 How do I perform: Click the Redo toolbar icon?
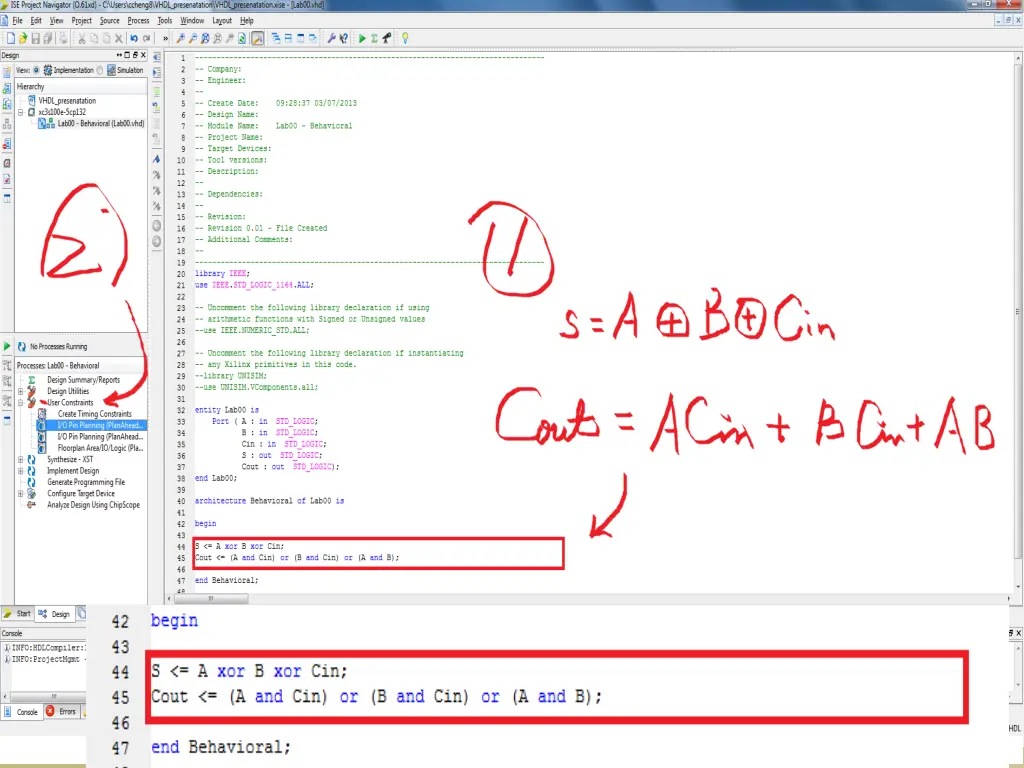146,39
